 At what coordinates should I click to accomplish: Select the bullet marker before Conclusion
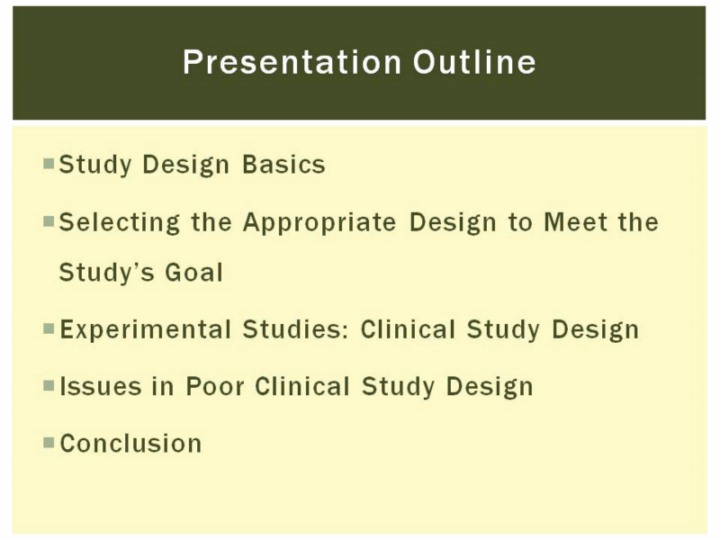pos(49,441)
